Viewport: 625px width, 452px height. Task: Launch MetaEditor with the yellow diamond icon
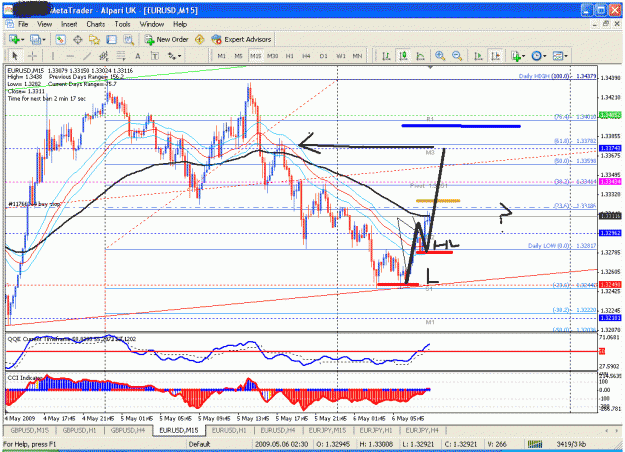point(199,39)
